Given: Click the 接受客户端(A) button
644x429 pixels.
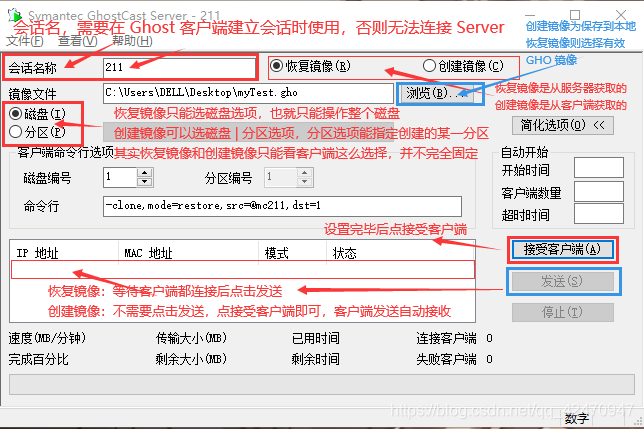Looking at the screenshot, I should click(562, 249).
